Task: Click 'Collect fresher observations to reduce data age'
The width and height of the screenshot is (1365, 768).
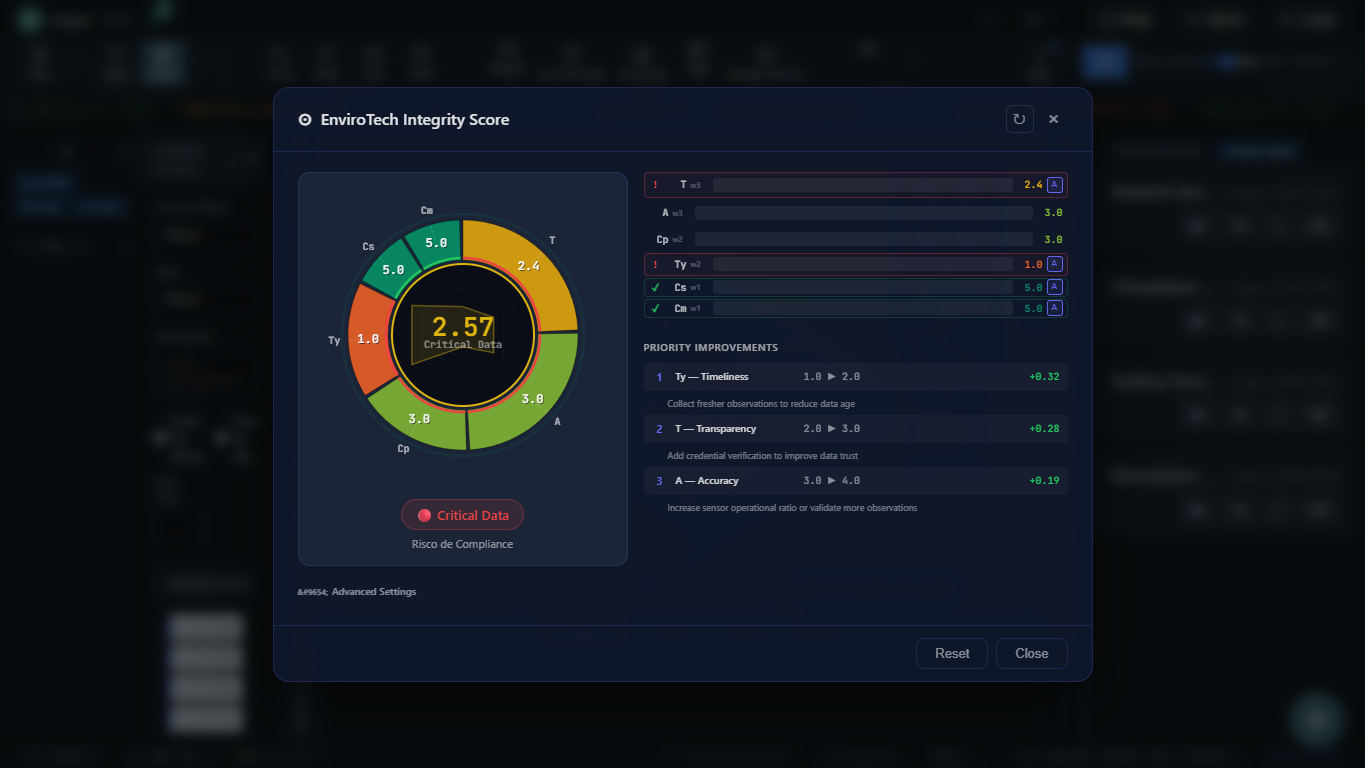Action: pyautogui.click(x=761, y=404)
